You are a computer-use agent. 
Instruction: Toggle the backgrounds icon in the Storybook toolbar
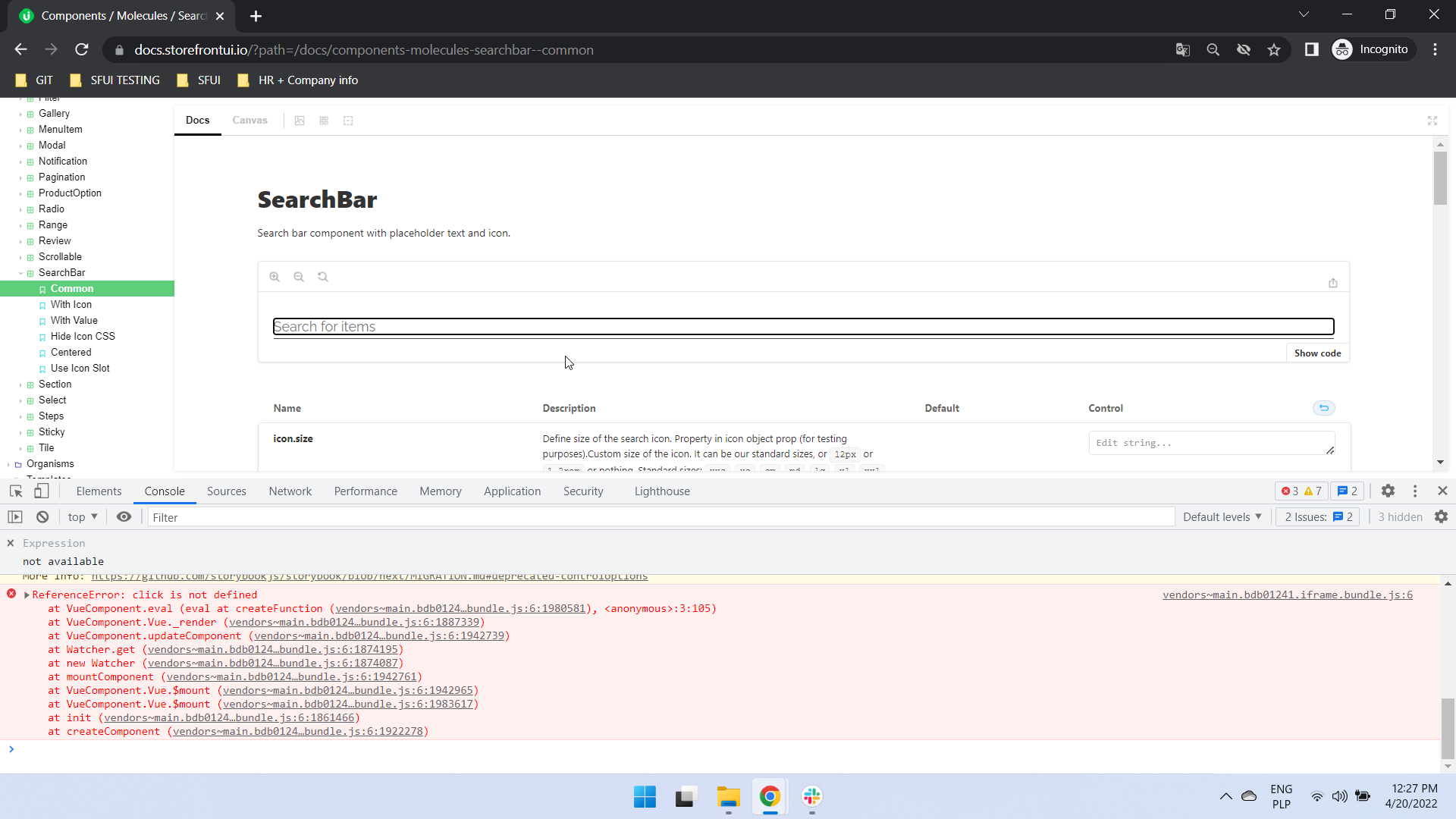tap(300, 120)
